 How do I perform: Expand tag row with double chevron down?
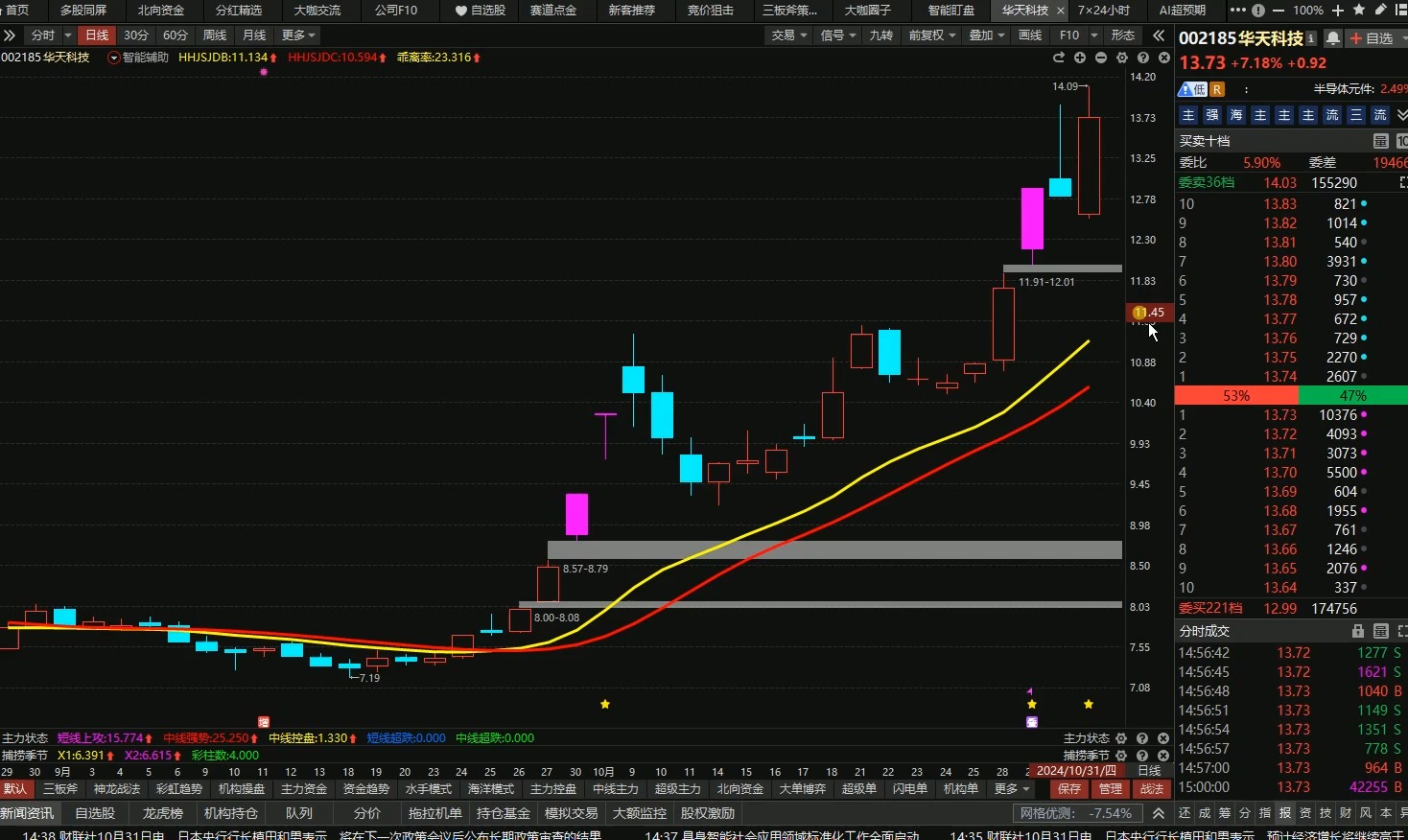[x=1401, y=115]
